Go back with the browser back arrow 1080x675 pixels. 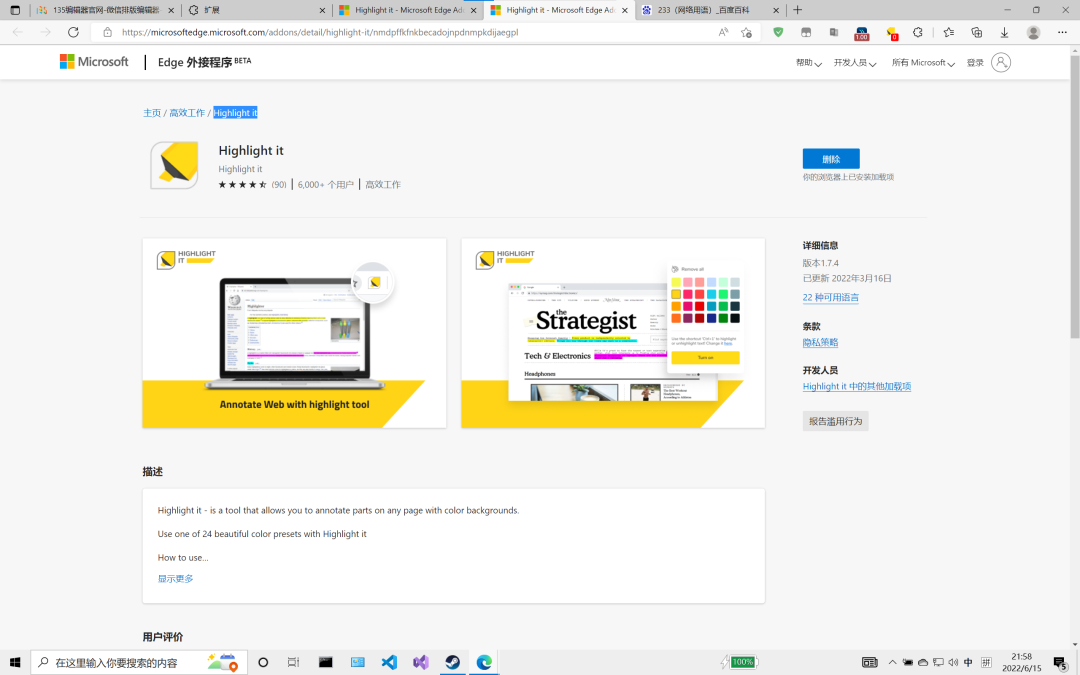tap(18, 32)
